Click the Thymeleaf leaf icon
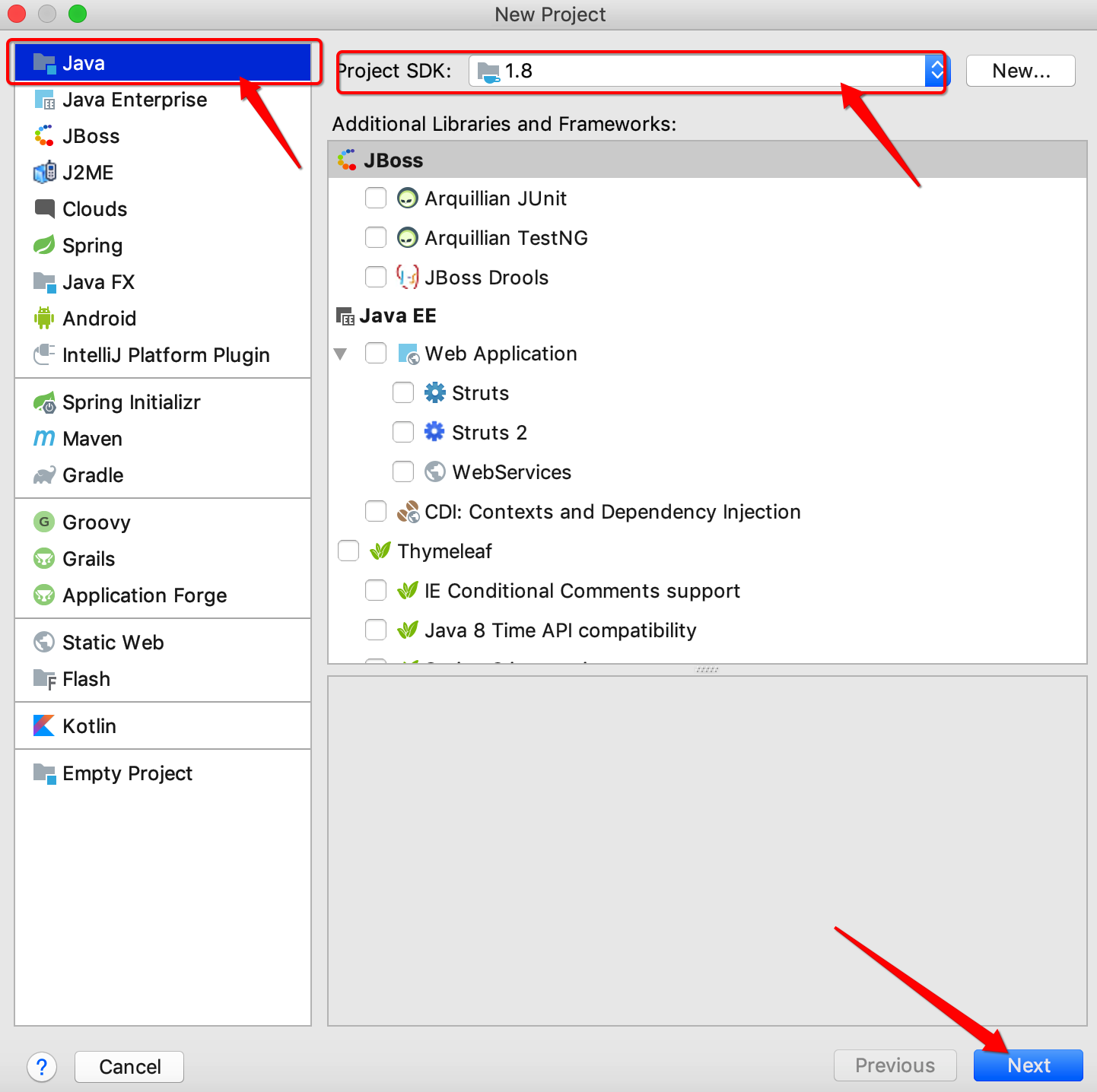The image size is (1097, 1092). click(x=380, y=551)
